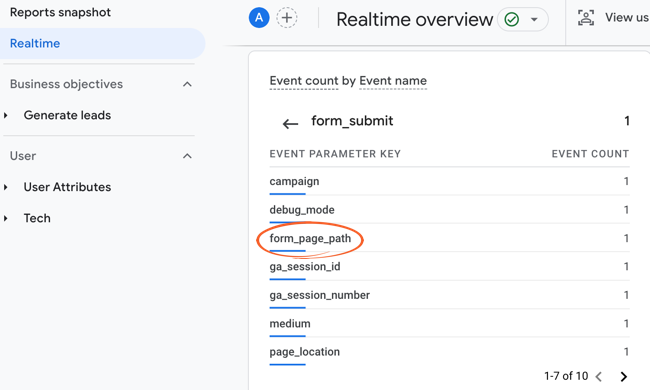Image resolution: width=650 pixels, height=390 pixels.
Task: Click the User section heading
Action: 23,156
